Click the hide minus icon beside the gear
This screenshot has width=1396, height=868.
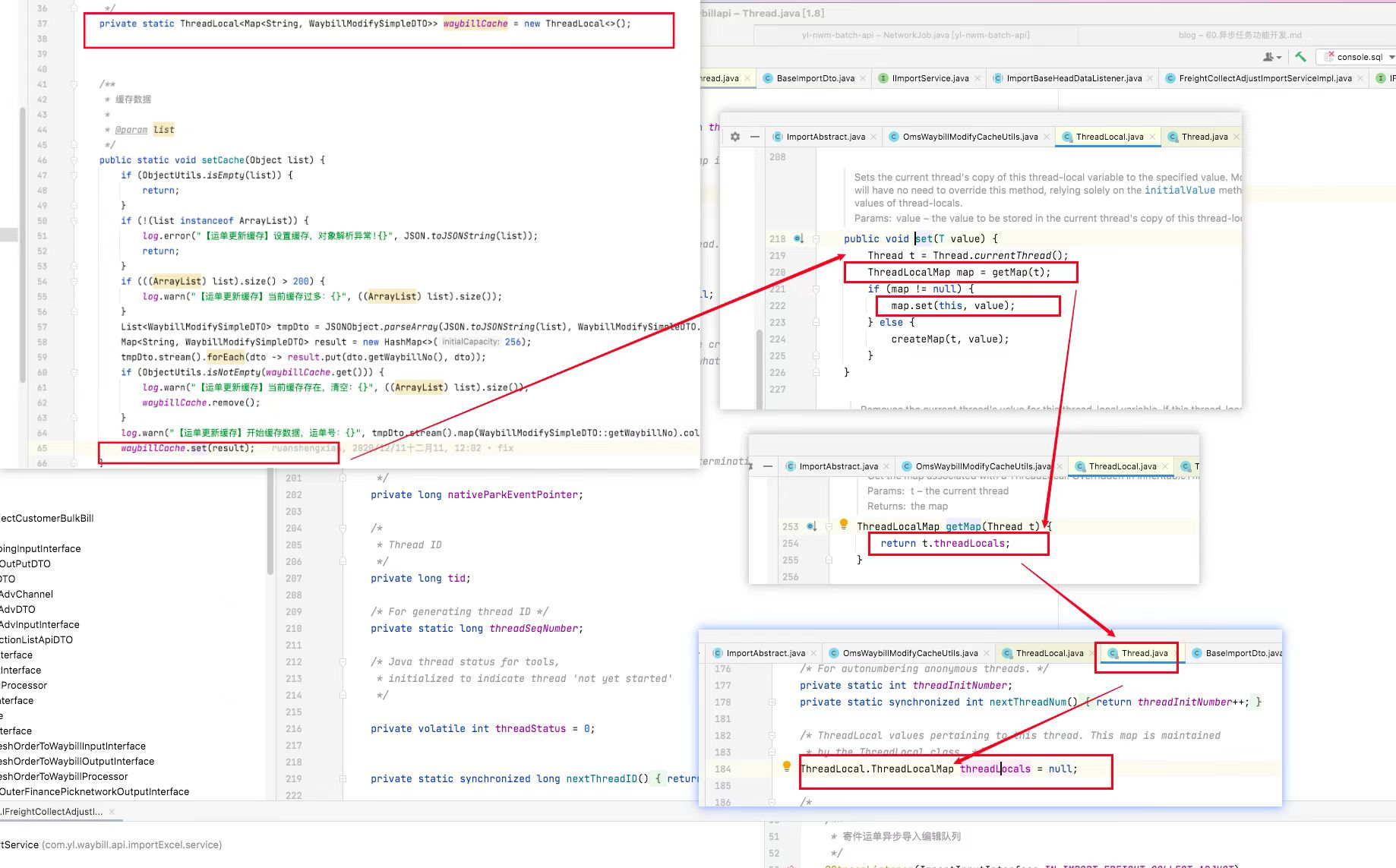(754, 137)
